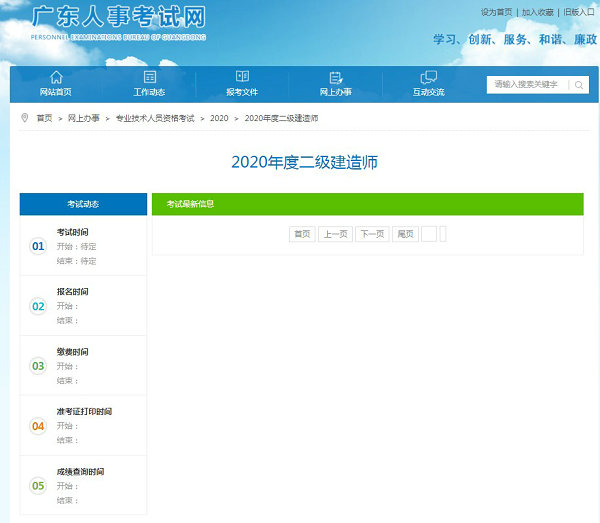Click the 设为首页 link
This screenshot has height=523, width=600.
pos(496,12)
